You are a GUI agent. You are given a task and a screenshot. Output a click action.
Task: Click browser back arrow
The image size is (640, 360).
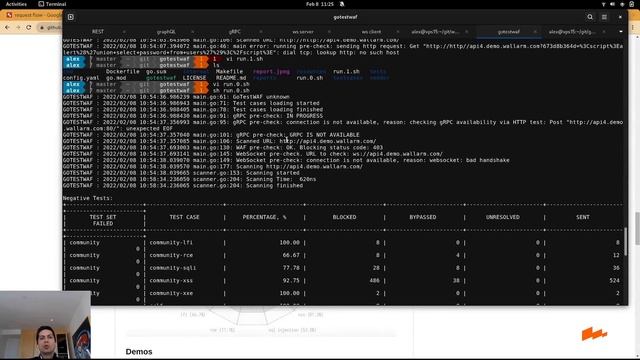point(7,27)
